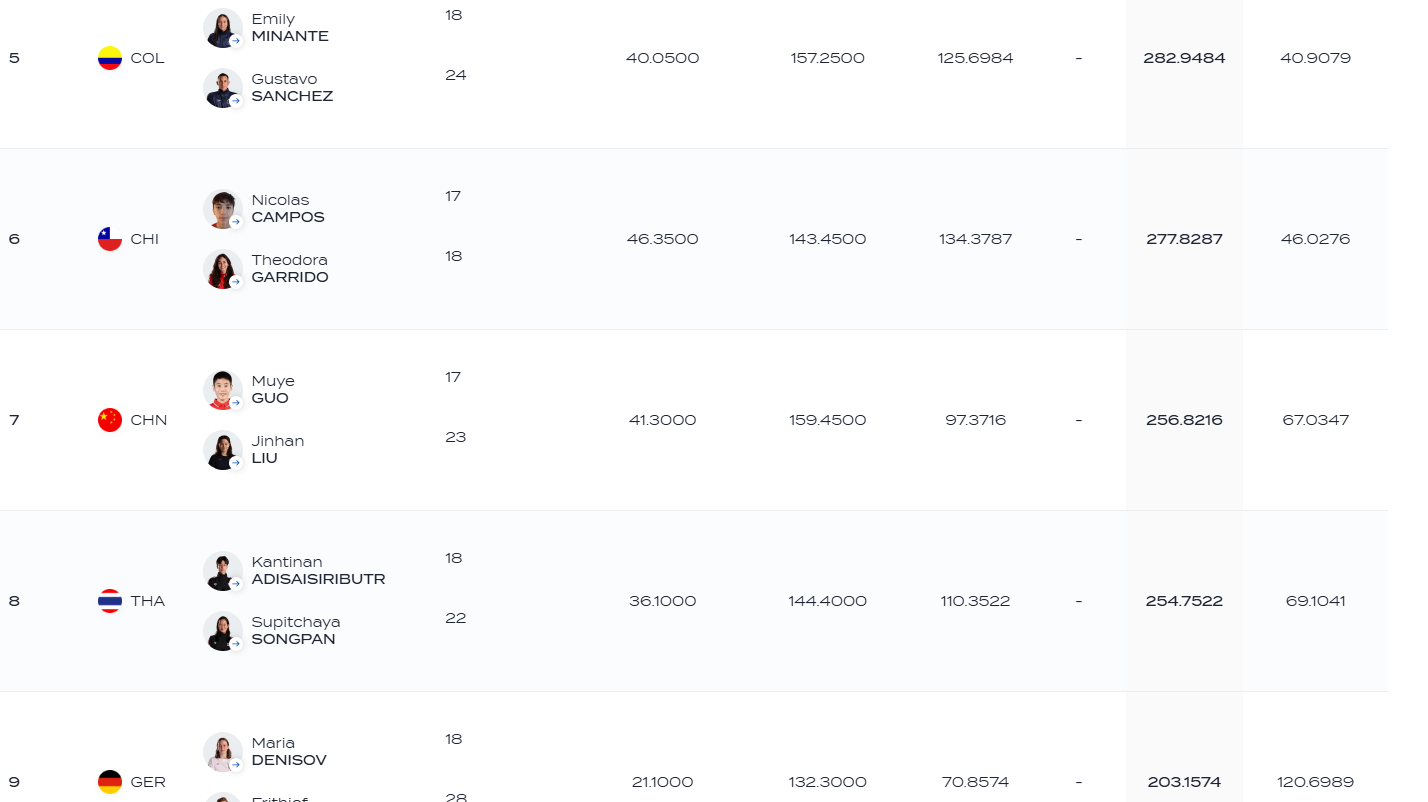Click the Colombia flag icon
The width and height of the screenshot is (1428, 802).
[x=110, y=58]
